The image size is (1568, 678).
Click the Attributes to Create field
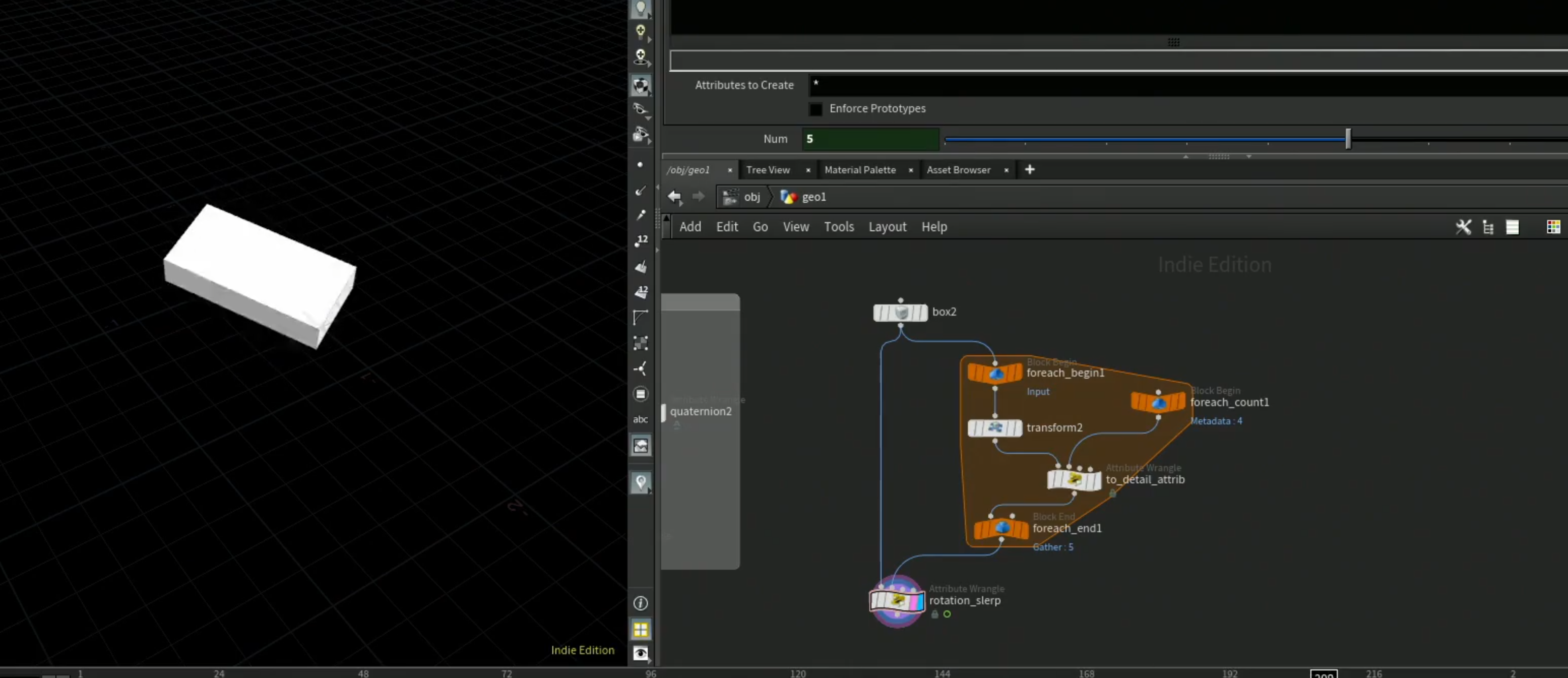(1187, 85)
